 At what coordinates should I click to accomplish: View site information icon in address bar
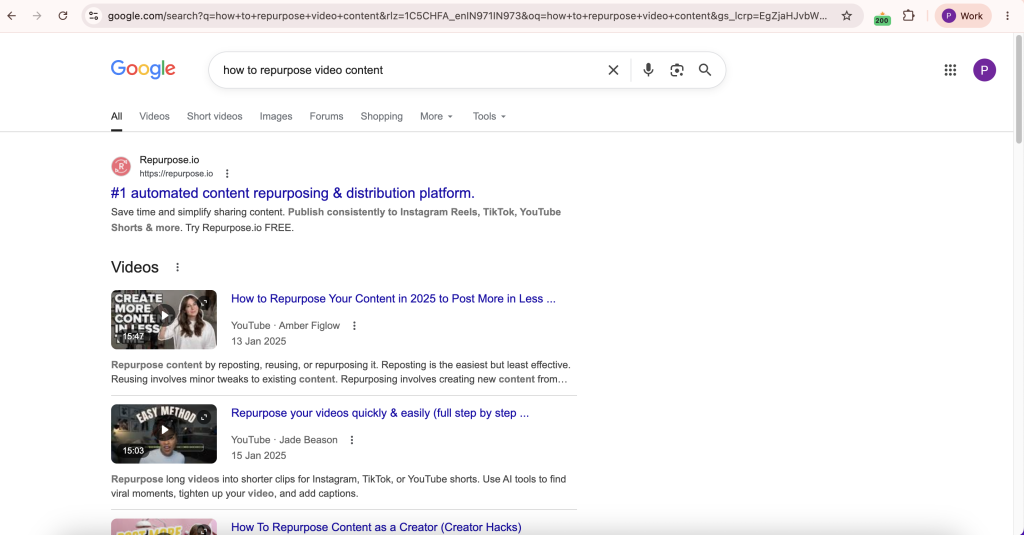pyautogui.click(x=93, y=16)
